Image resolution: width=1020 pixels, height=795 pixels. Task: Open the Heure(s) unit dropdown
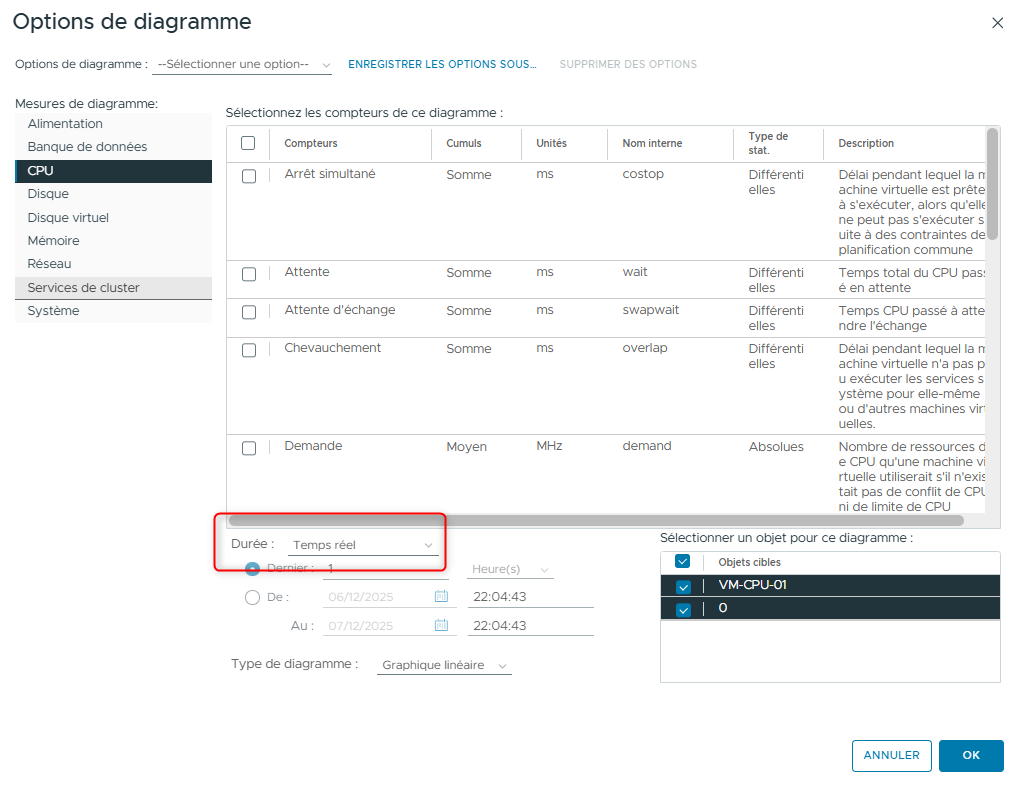point(510,569)
